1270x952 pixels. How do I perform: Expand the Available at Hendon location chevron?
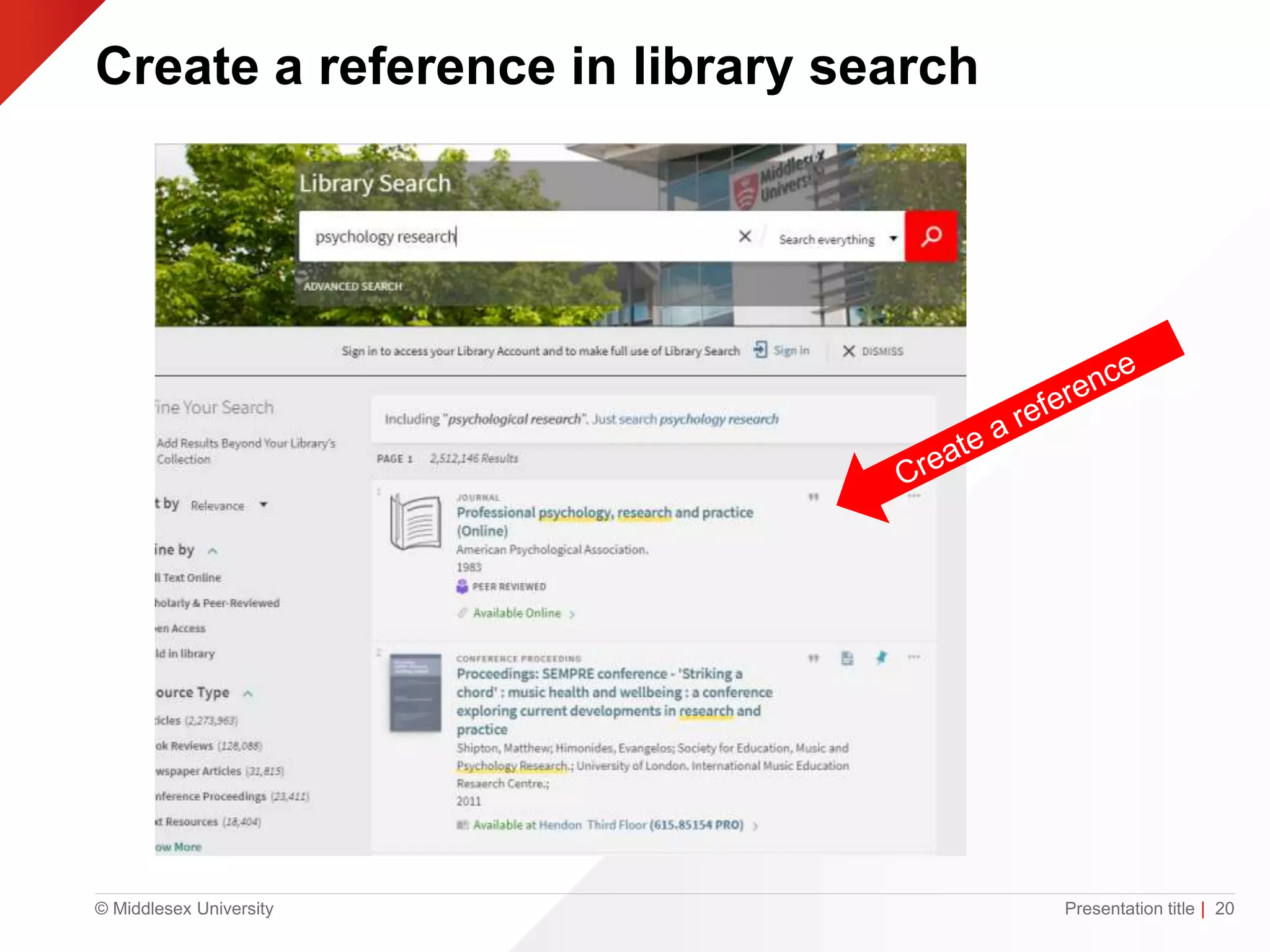(755, 826)
